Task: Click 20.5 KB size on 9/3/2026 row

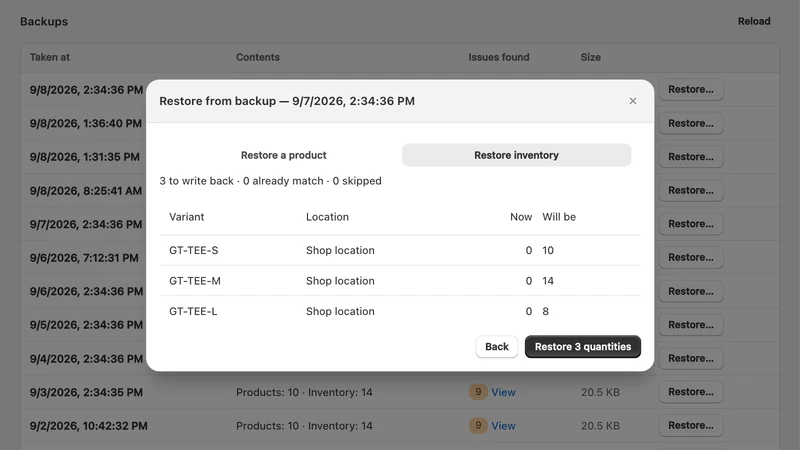Action: 600,392
